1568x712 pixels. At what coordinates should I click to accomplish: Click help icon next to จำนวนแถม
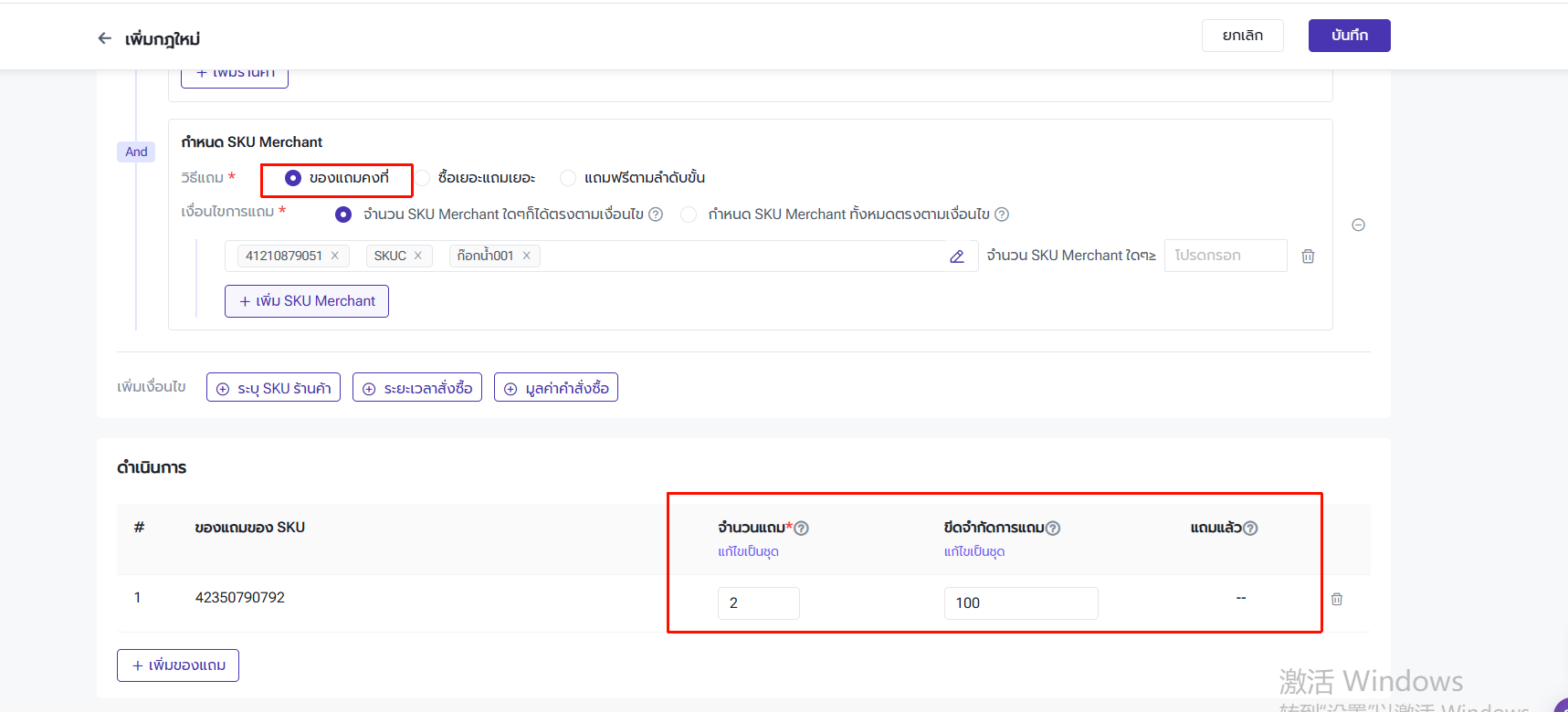tap(801, 529)
